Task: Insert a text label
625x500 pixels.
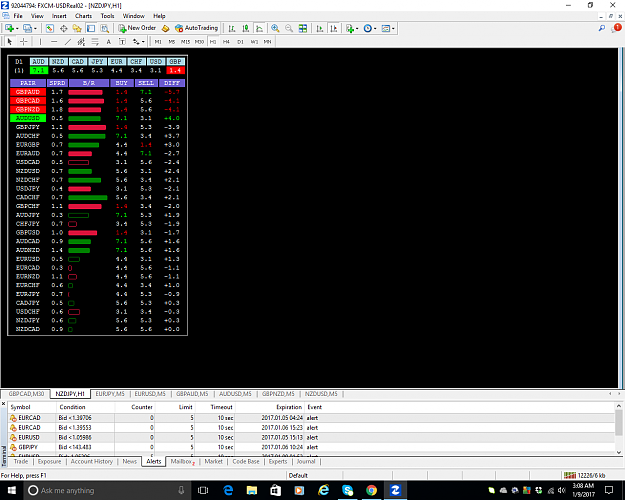Action: click(x=122, y=41)
